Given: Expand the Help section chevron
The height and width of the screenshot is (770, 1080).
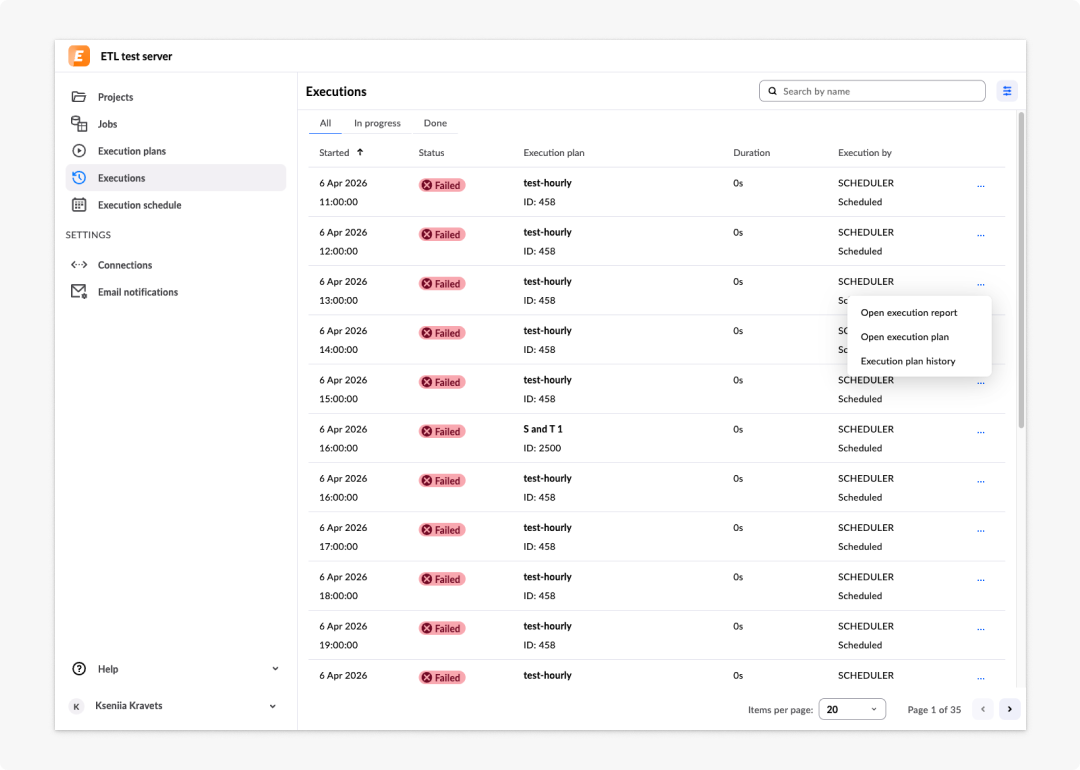Looking at the screenshot, I should [275, 669].
